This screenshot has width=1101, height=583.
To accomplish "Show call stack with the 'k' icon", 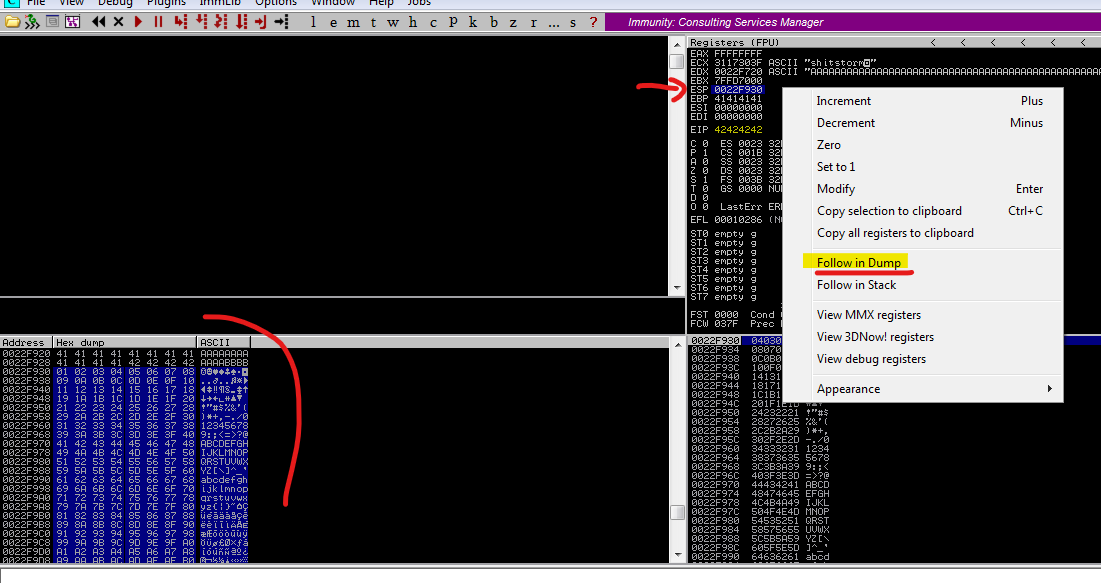I will (473, 22).
